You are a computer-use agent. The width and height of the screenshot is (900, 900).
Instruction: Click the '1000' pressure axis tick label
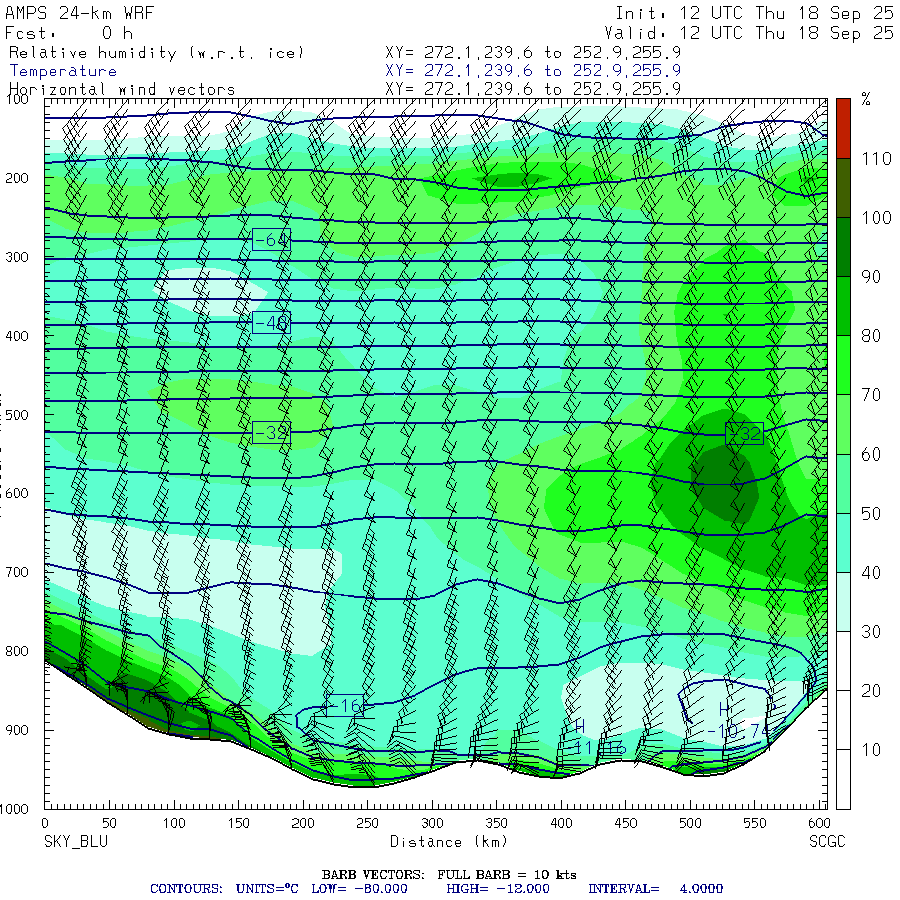tap(14, 809)
